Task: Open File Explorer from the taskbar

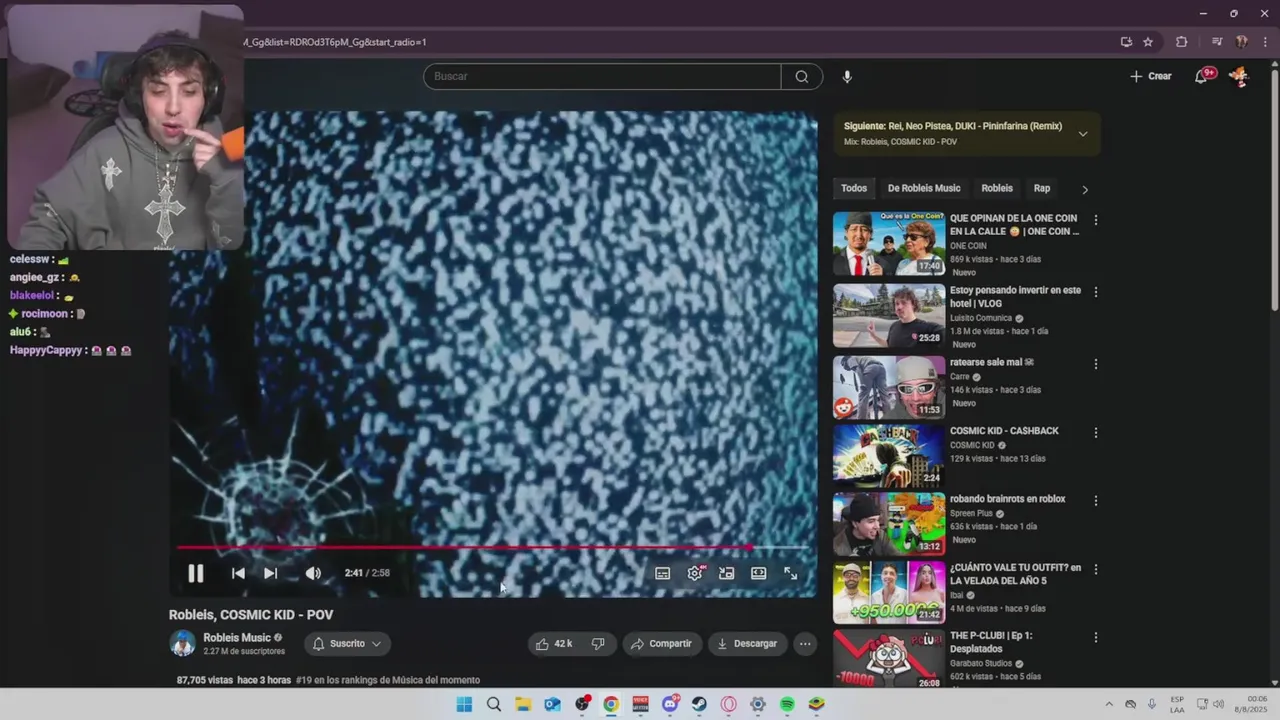Action: coord(523,704)
